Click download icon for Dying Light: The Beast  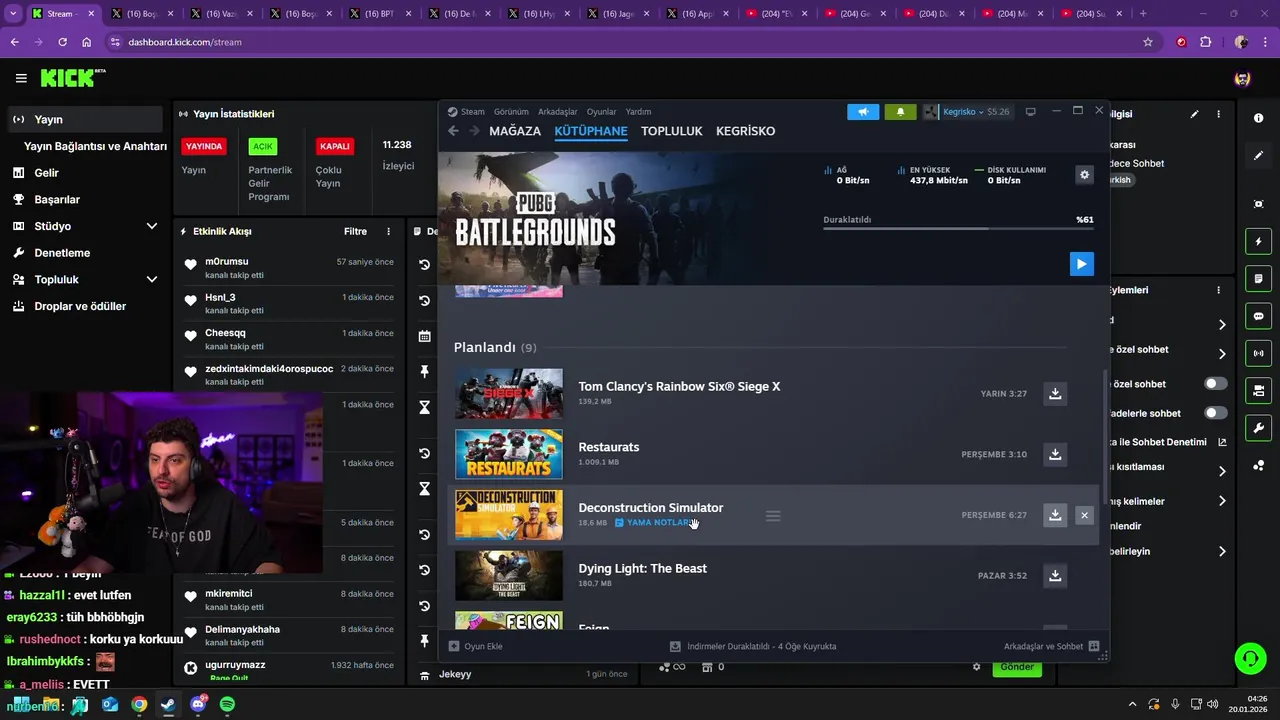1055,575
